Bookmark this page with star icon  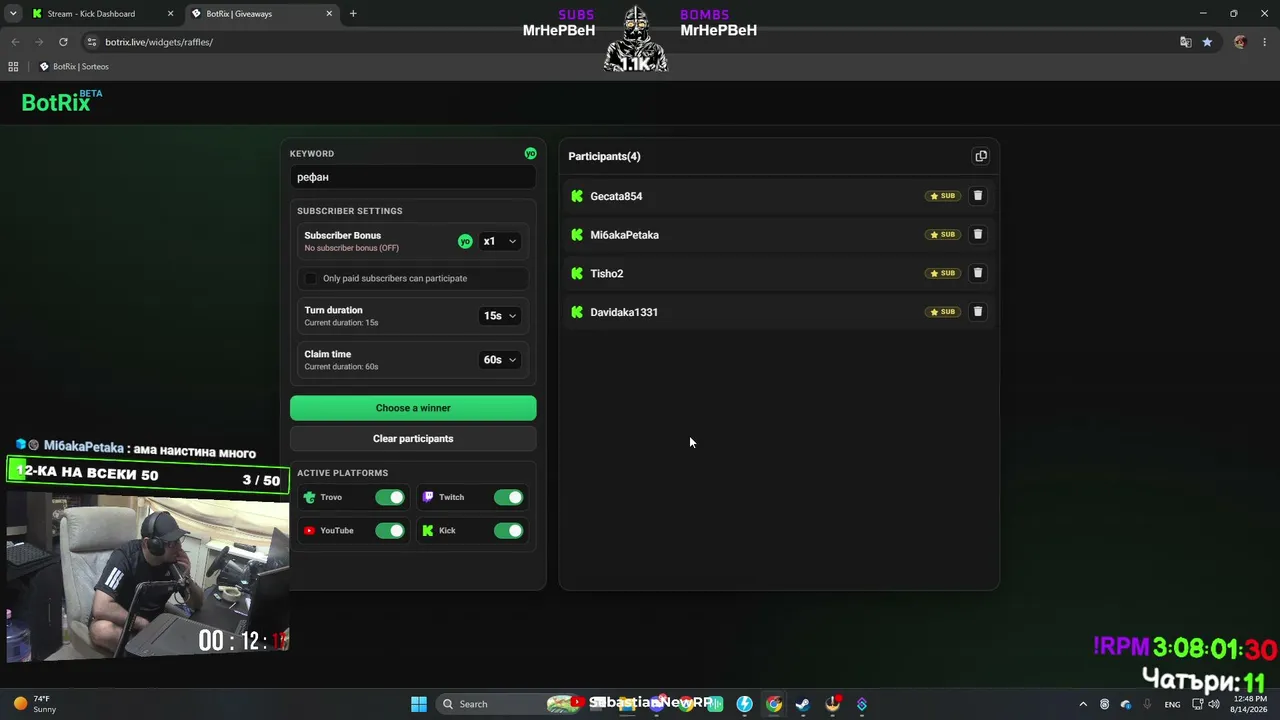(1207, 42)
